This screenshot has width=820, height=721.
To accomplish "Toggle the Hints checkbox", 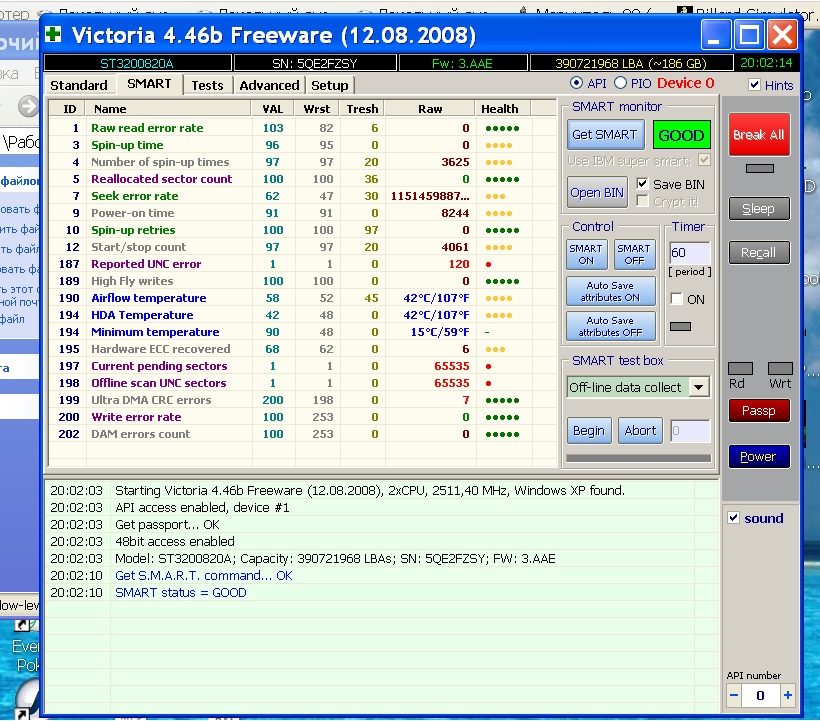I will coord(754,85).
